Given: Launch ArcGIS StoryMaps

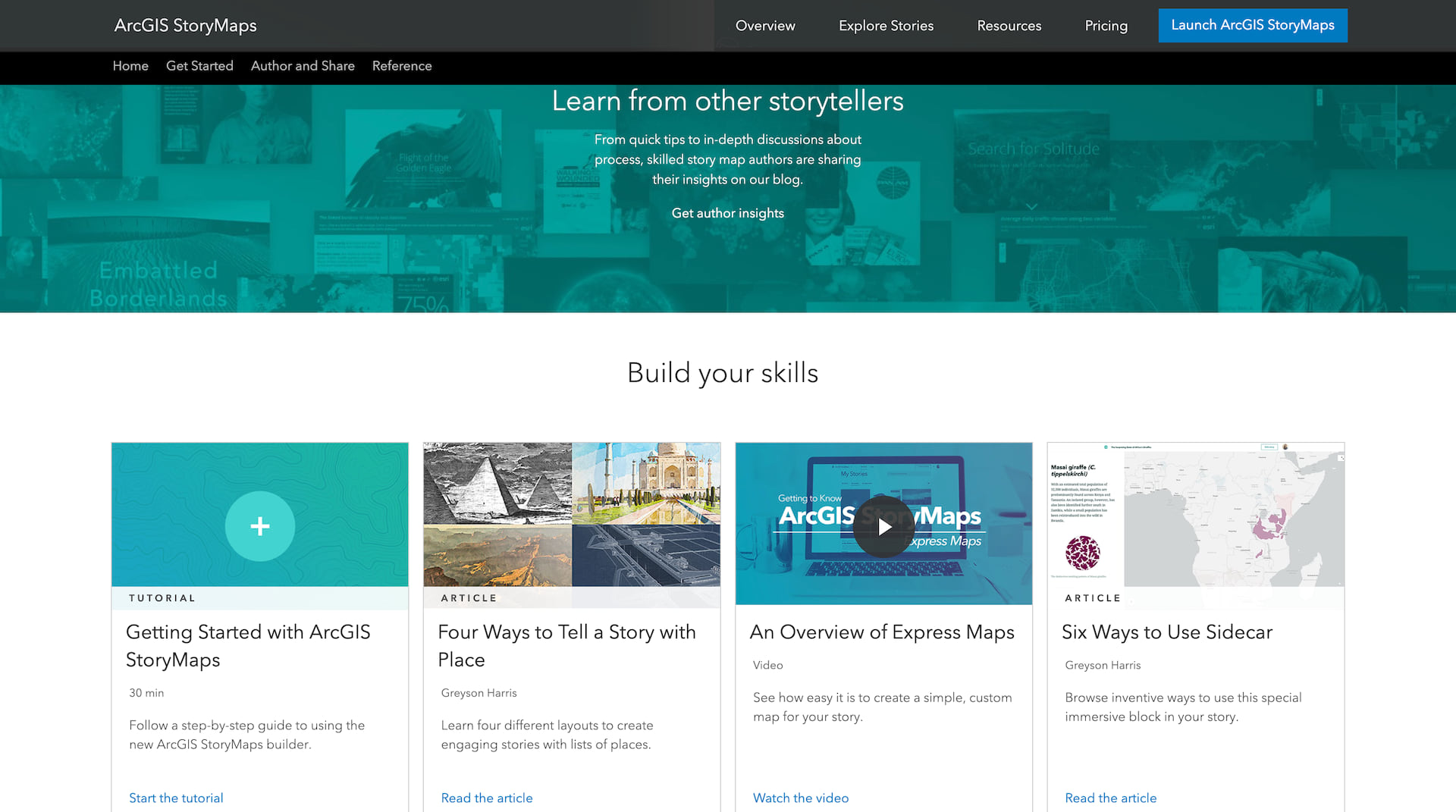Looking at the screenshot, I should click(x=1253, y=25).
